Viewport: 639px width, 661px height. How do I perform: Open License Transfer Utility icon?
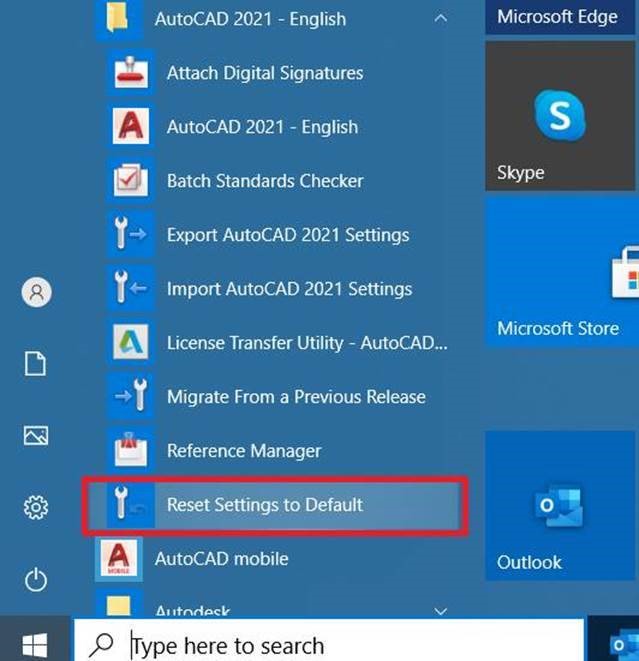point(129,343)
